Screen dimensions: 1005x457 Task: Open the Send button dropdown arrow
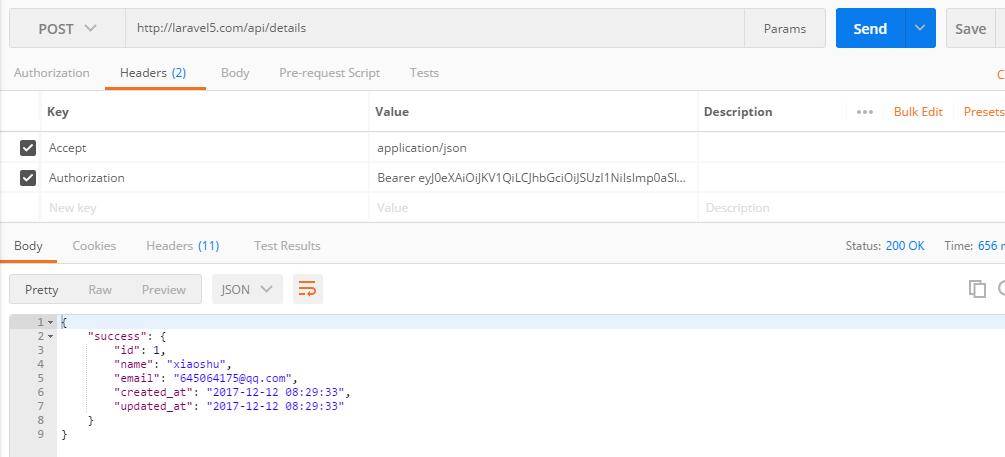(920, 28)
